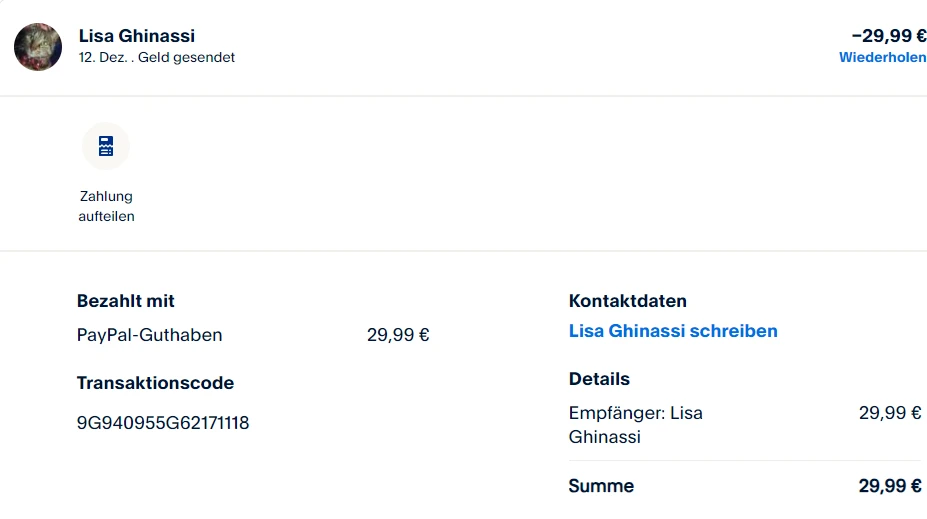Click the Details heading
927x519 pixels.
(599, 379)
